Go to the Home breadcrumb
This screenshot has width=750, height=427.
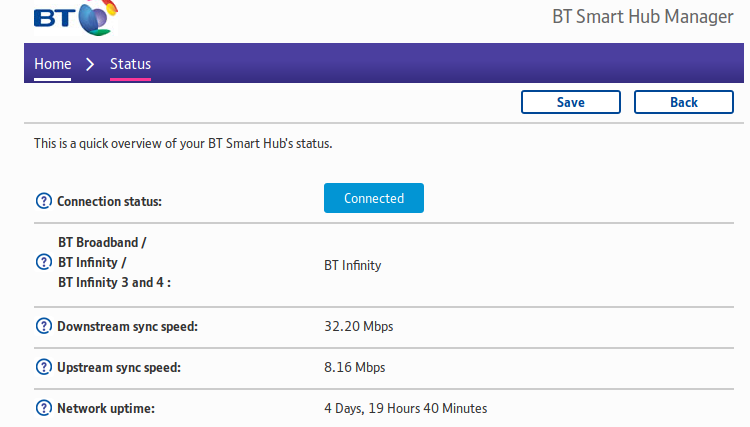coord(53,64)
